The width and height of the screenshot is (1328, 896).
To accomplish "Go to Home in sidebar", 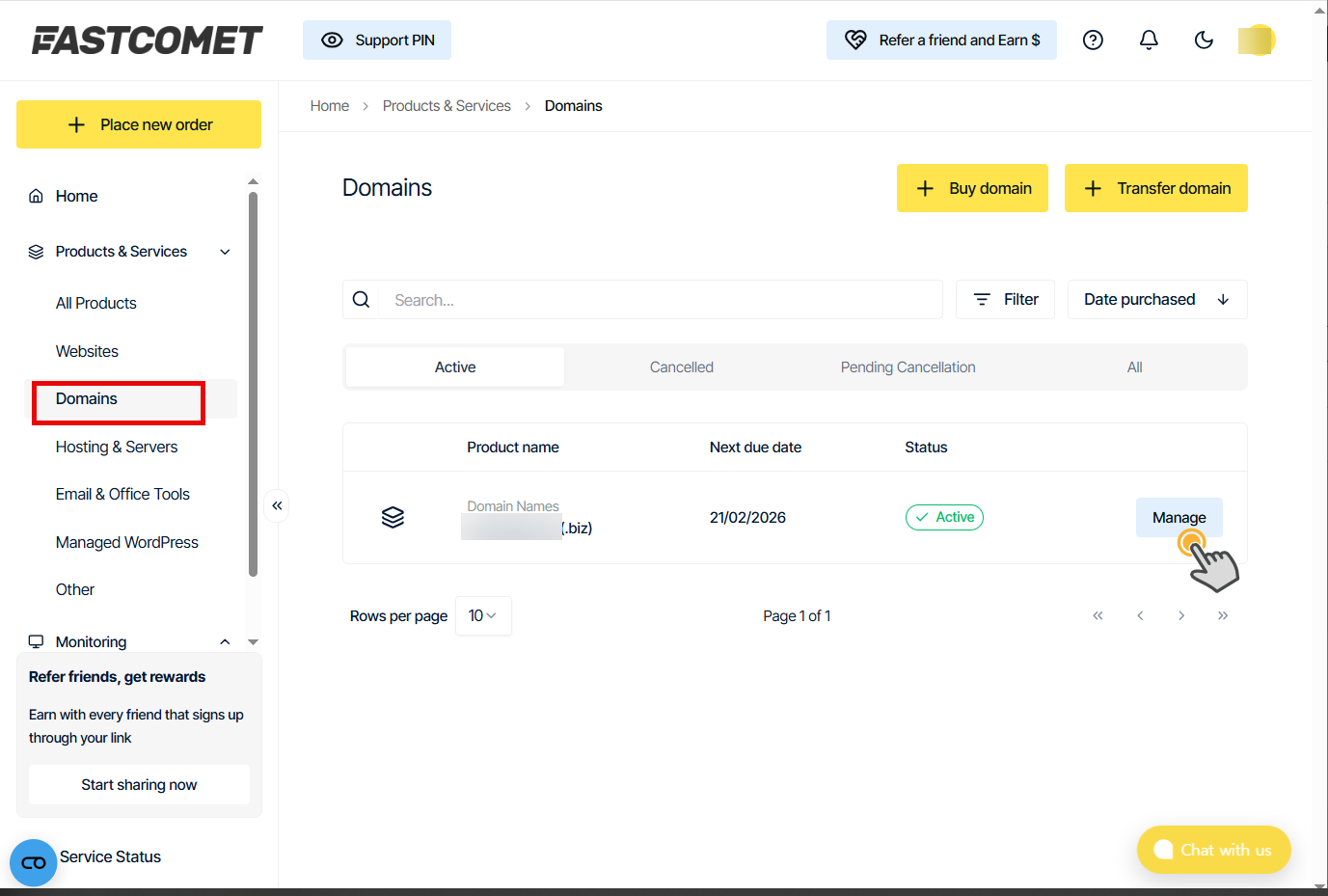I will coord(77,196).
